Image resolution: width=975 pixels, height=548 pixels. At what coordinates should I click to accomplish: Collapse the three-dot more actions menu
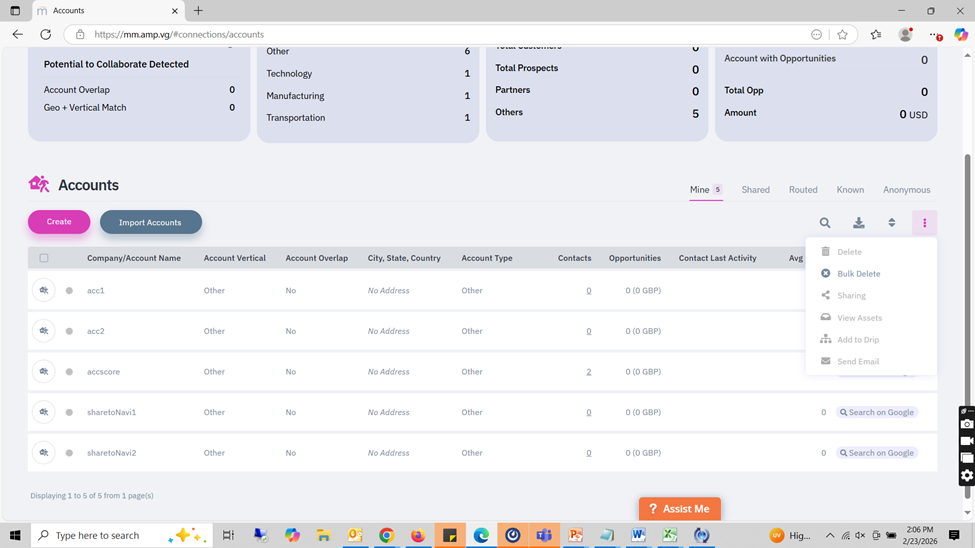924,223
